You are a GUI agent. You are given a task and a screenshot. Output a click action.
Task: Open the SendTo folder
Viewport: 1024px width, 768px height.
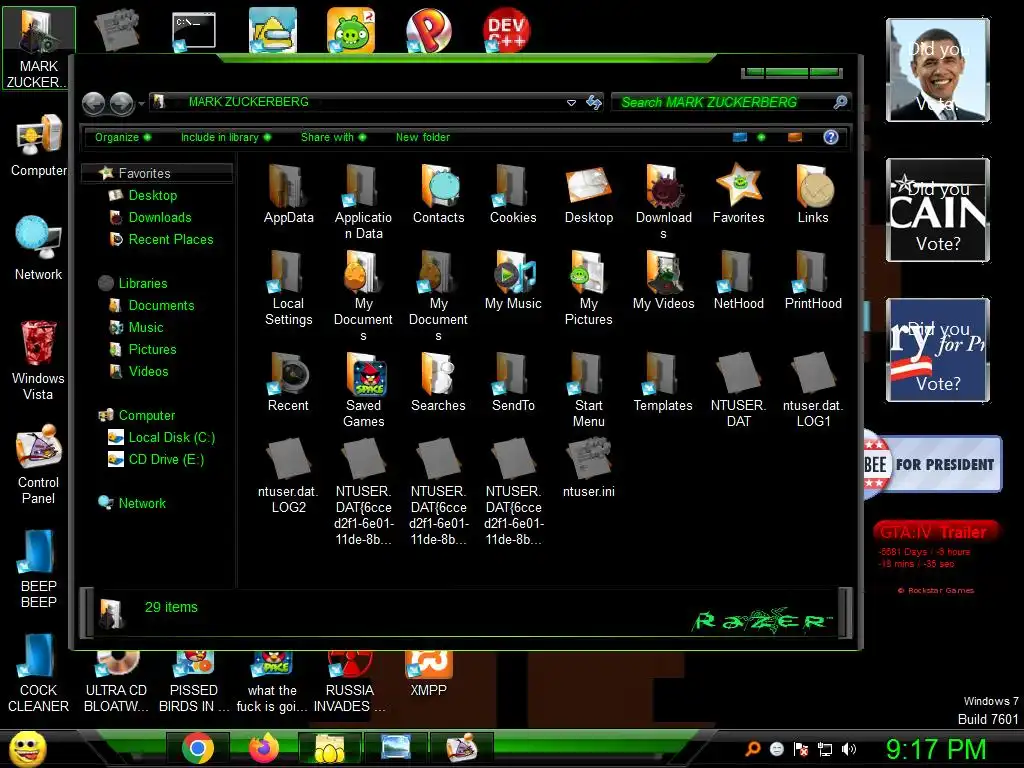(x=513, y=382)
